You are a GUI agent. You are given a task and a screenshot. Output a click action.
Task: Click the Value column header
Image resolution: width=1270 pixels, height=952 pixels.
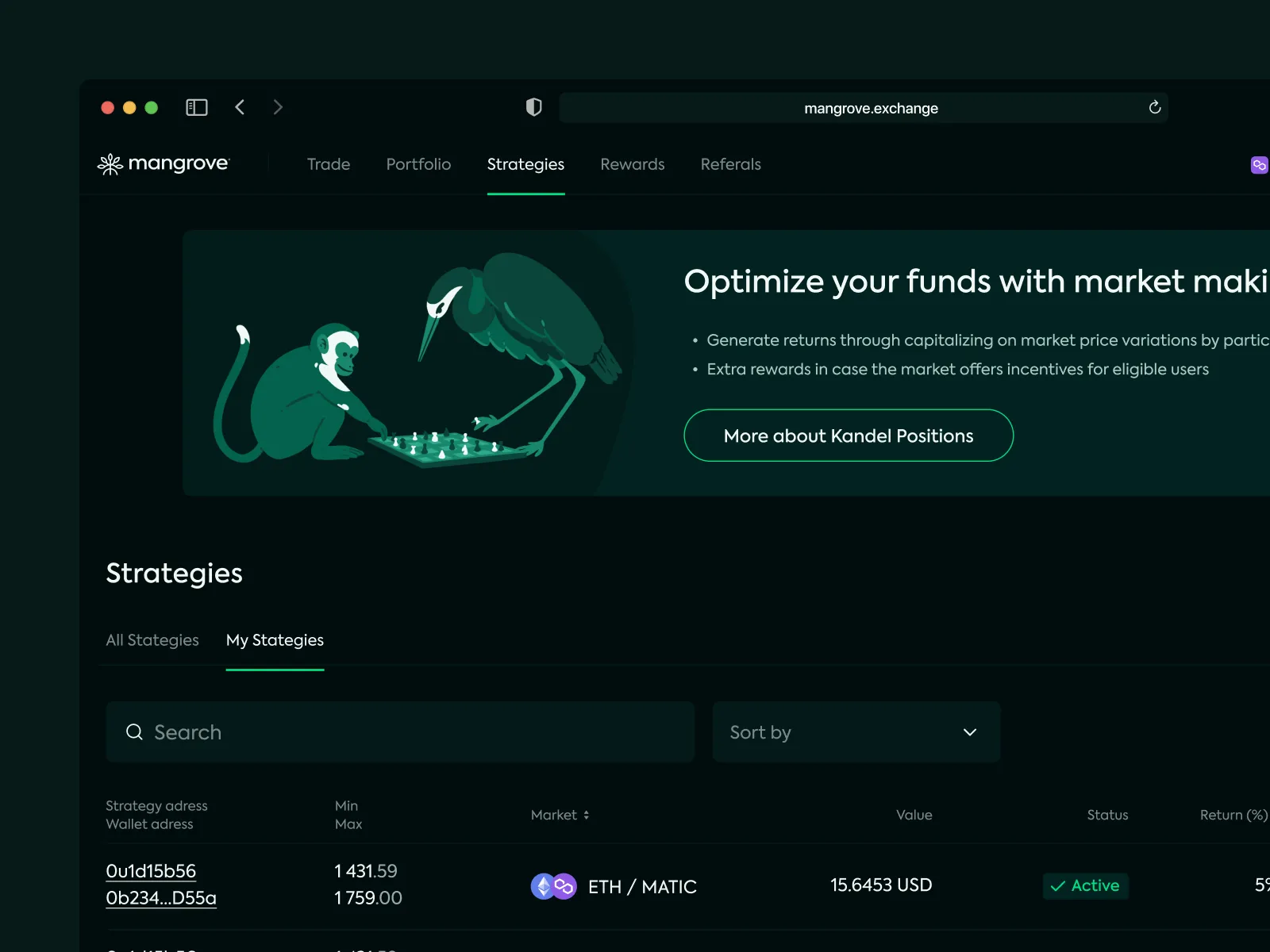(914, 815)
